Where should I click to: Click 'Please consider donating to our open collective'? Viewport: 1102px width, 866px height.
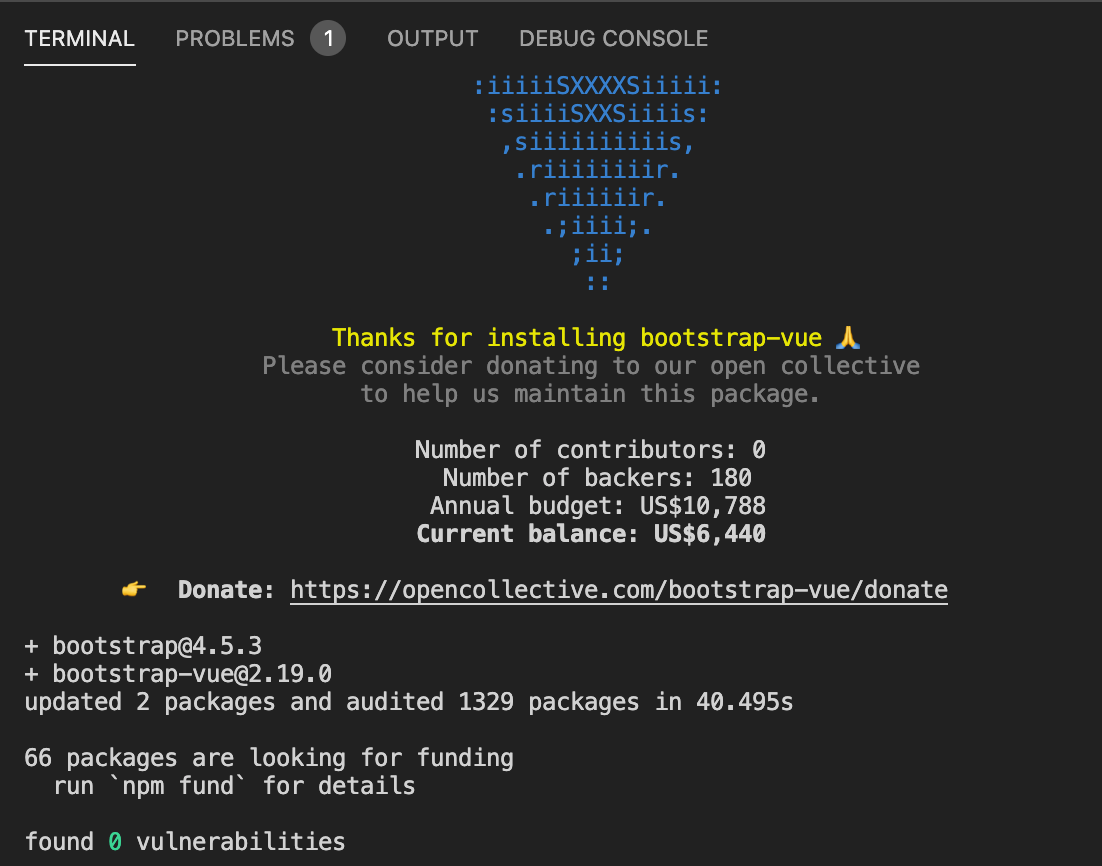coord(591,366)
